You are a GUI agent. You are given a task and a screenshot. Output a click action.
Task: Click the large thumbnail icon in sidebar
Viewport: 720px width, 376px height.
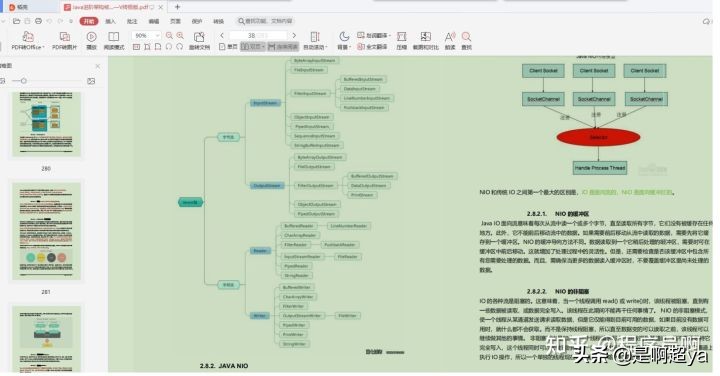pyautogui.click(x=91, y=81)
